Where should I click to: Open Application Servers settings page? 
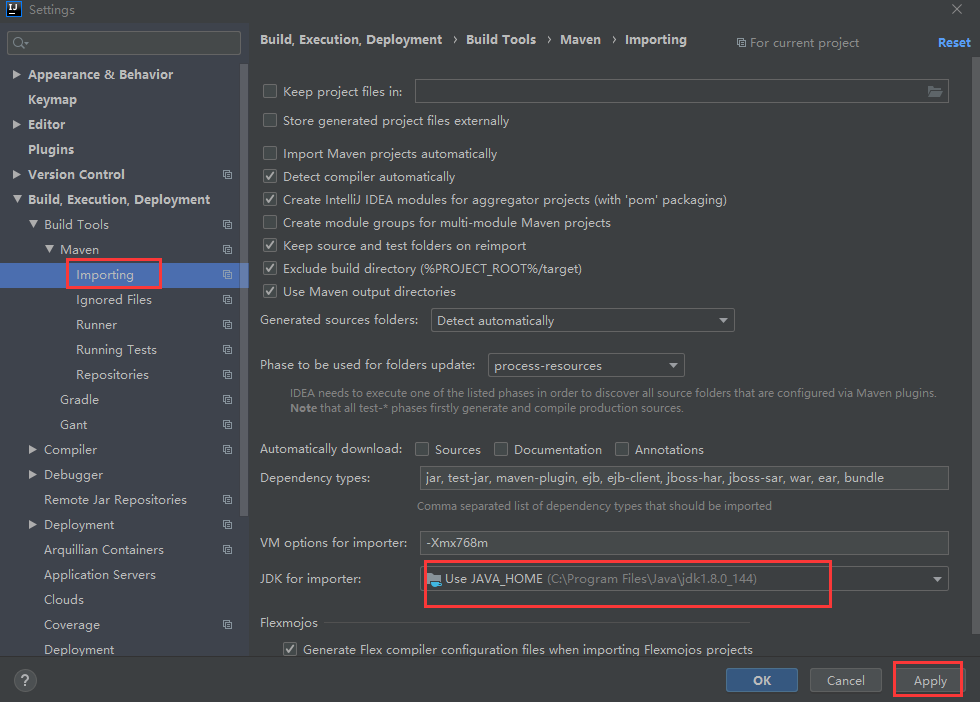[100, 574]
